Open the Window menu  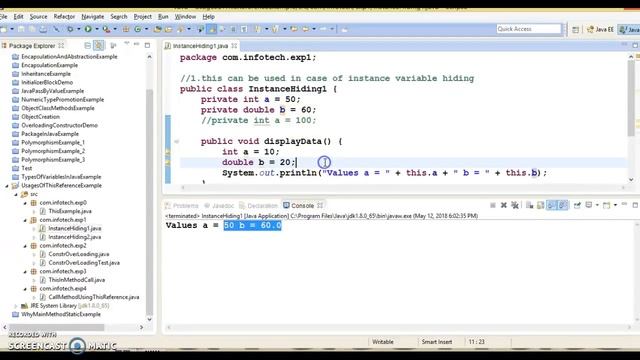coord(185,17)
